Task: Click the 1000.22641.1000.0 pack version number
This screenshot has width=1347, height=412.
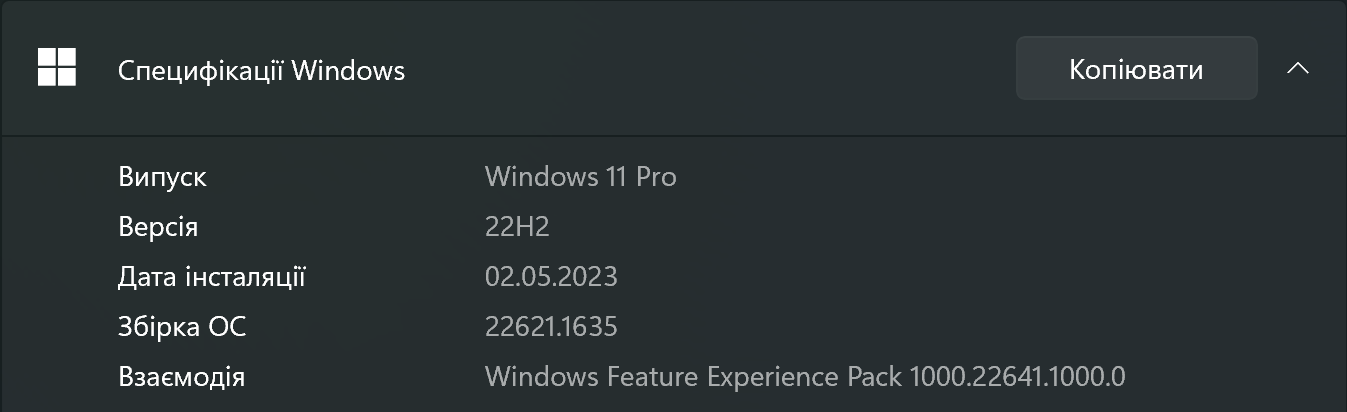Action: [1018, 377]
